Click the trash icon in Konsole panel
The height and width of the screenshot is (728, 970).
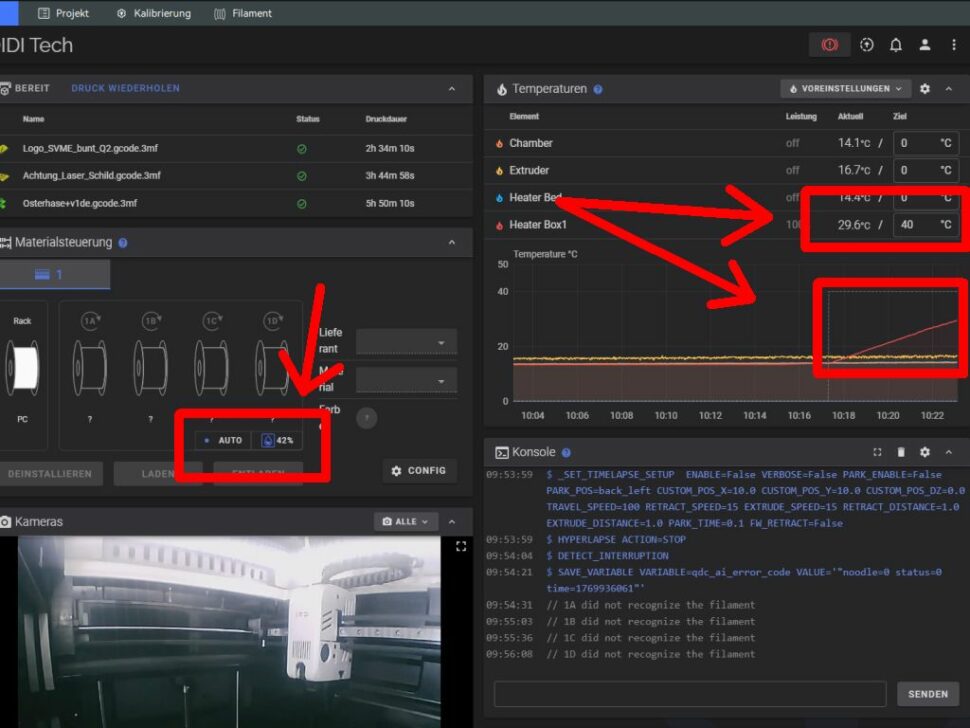[x=900, y=452]
